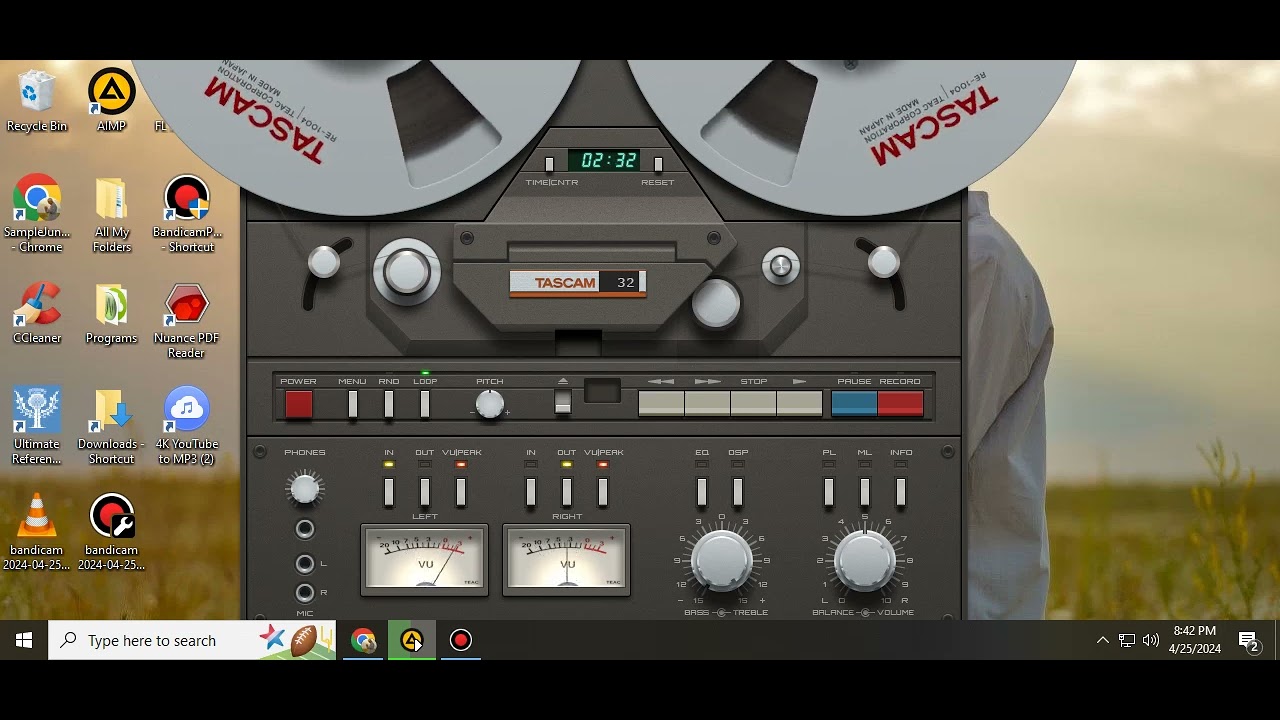Image resolution: width=1280 pixels, height=720 pixels.
Task: Click the RESET button beside the counter
Action: point(658,164)
